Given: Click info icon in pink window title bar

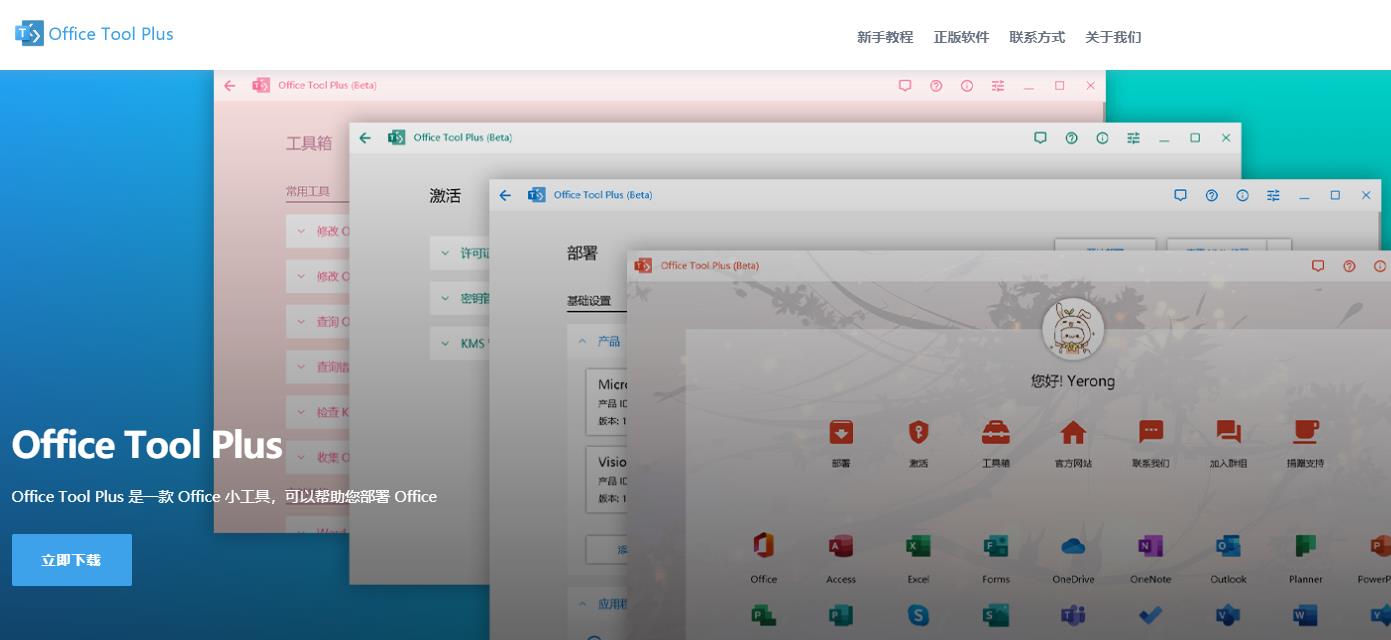Looking at the screenshot, I should point(967,86).
